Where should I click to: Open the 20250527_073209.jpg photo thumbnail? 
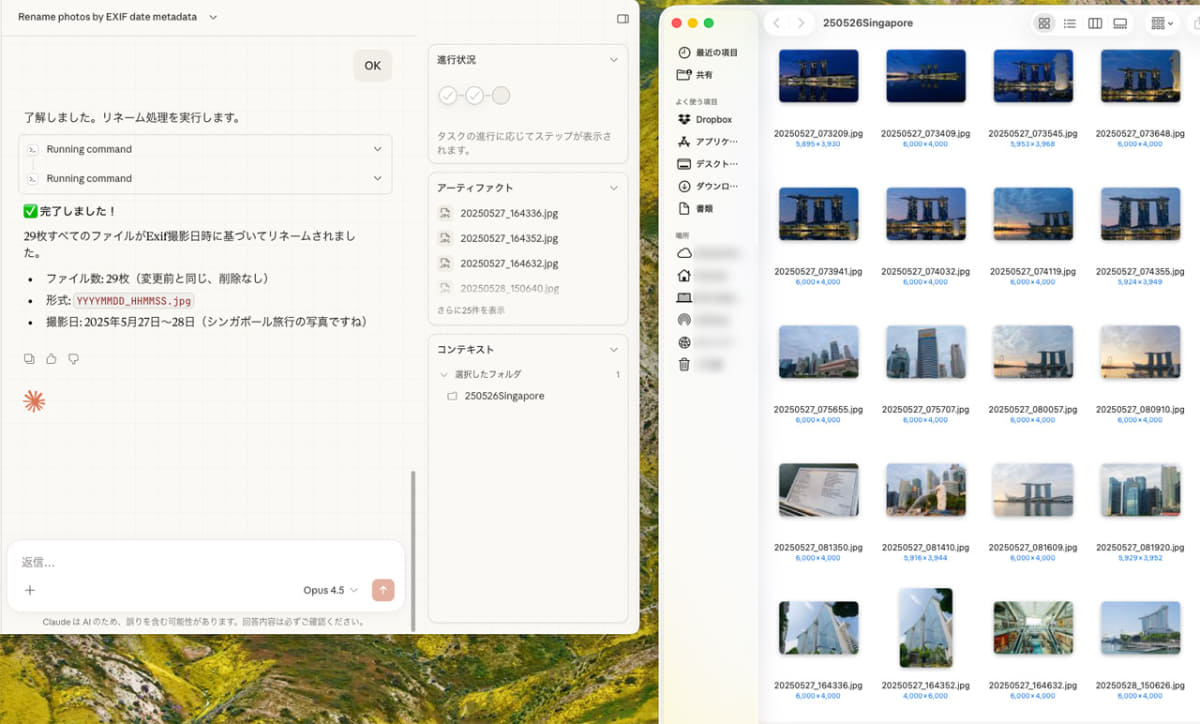coord(818,75)
